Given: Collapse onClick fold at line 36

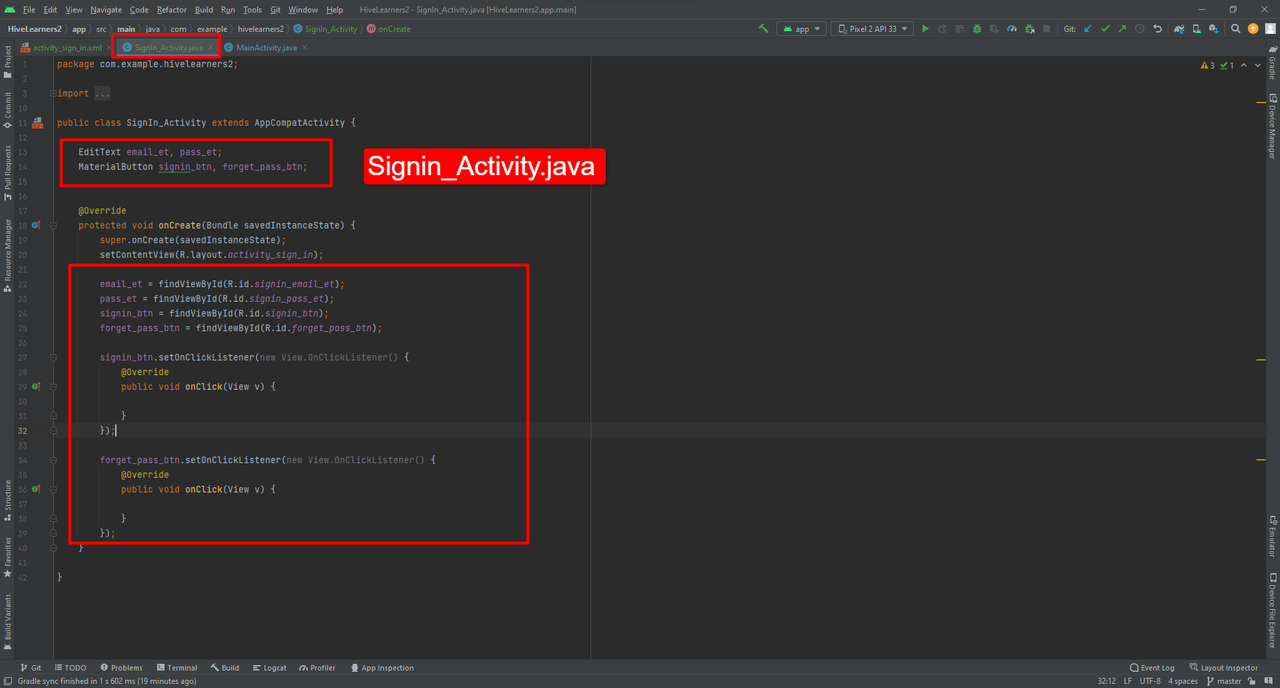Looking at the screenshot, I should [x=53, y=489].
